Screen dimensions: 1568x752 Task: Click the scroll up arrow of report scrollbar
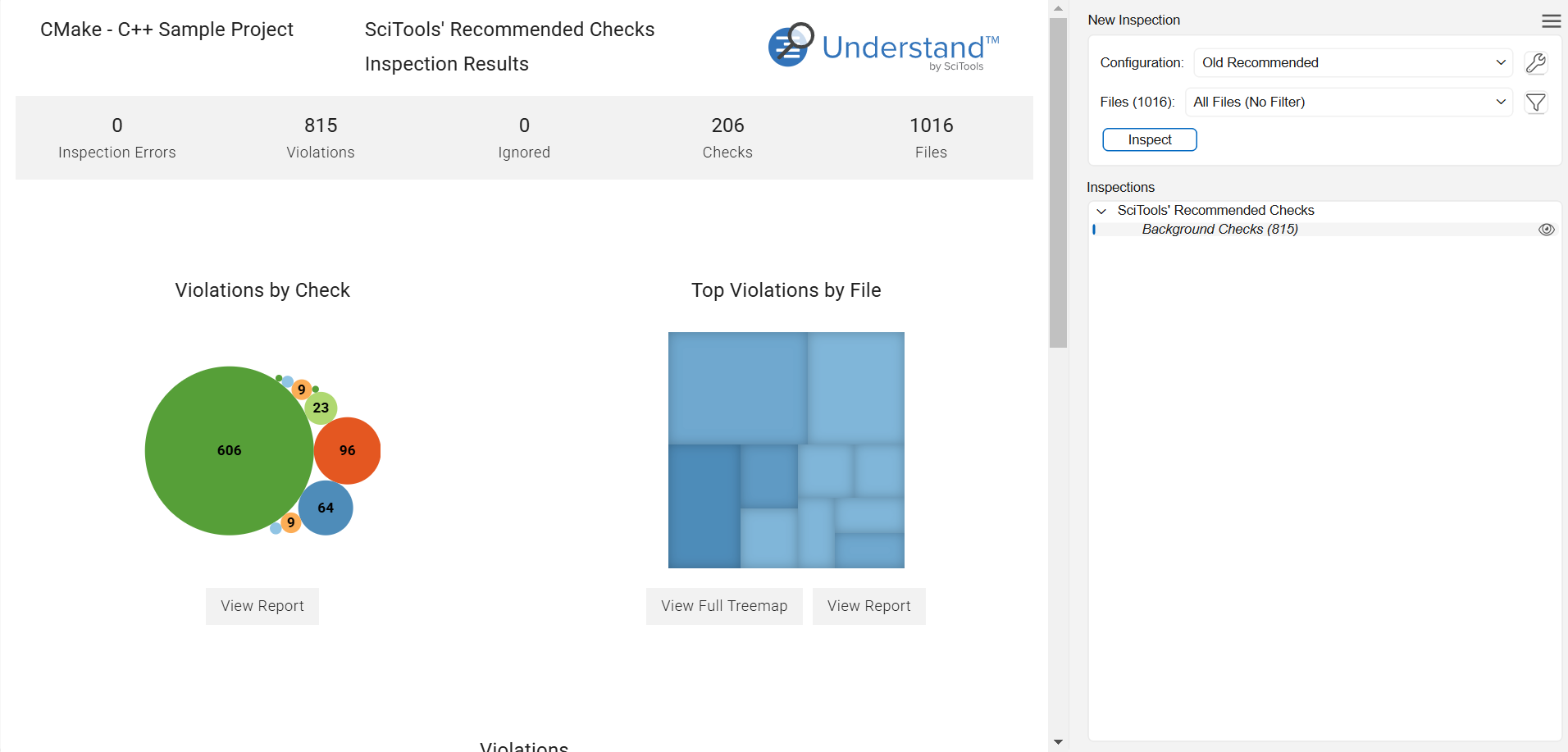1058,8
